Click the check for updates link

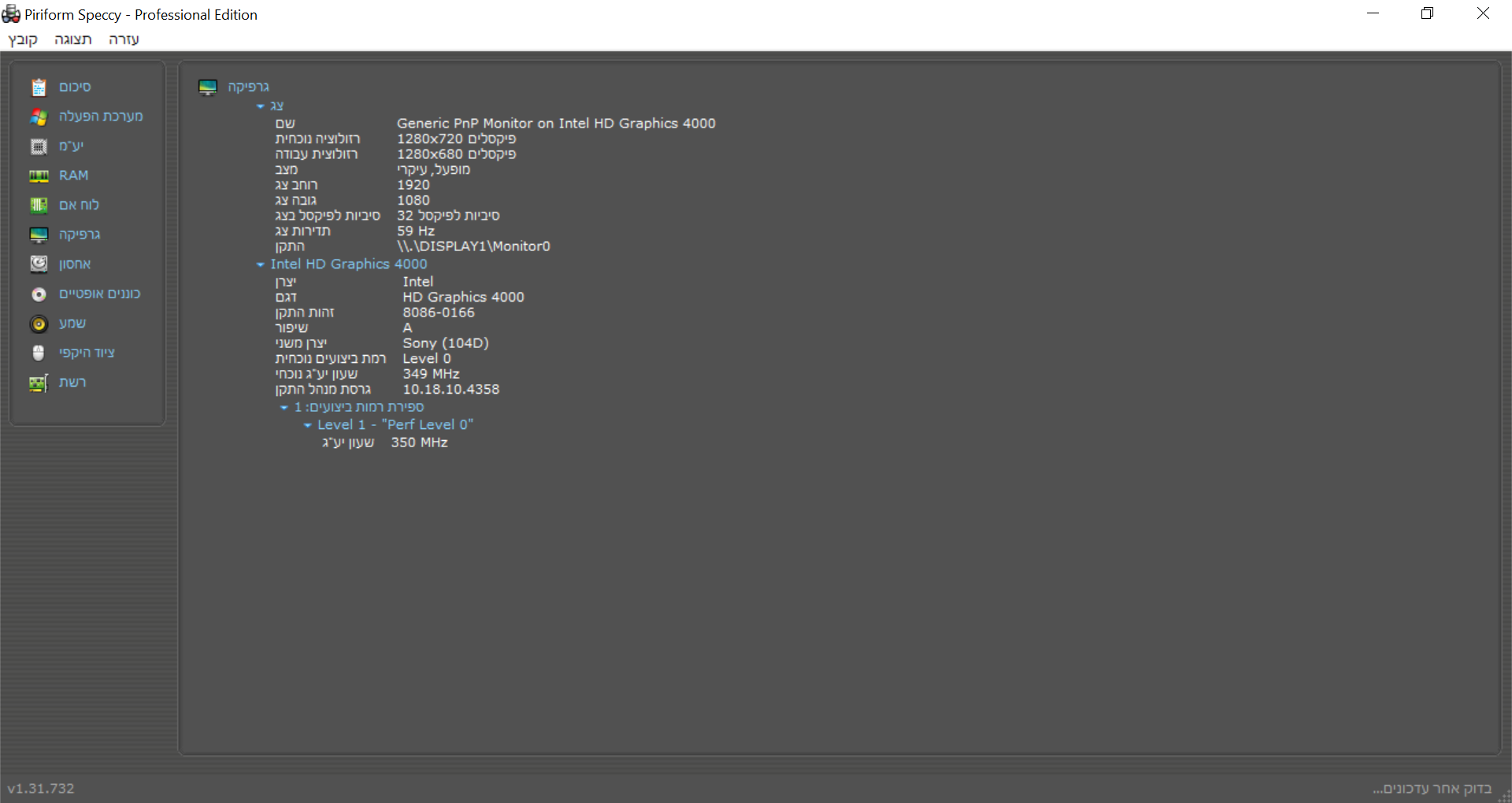[x=1432, y=788]
